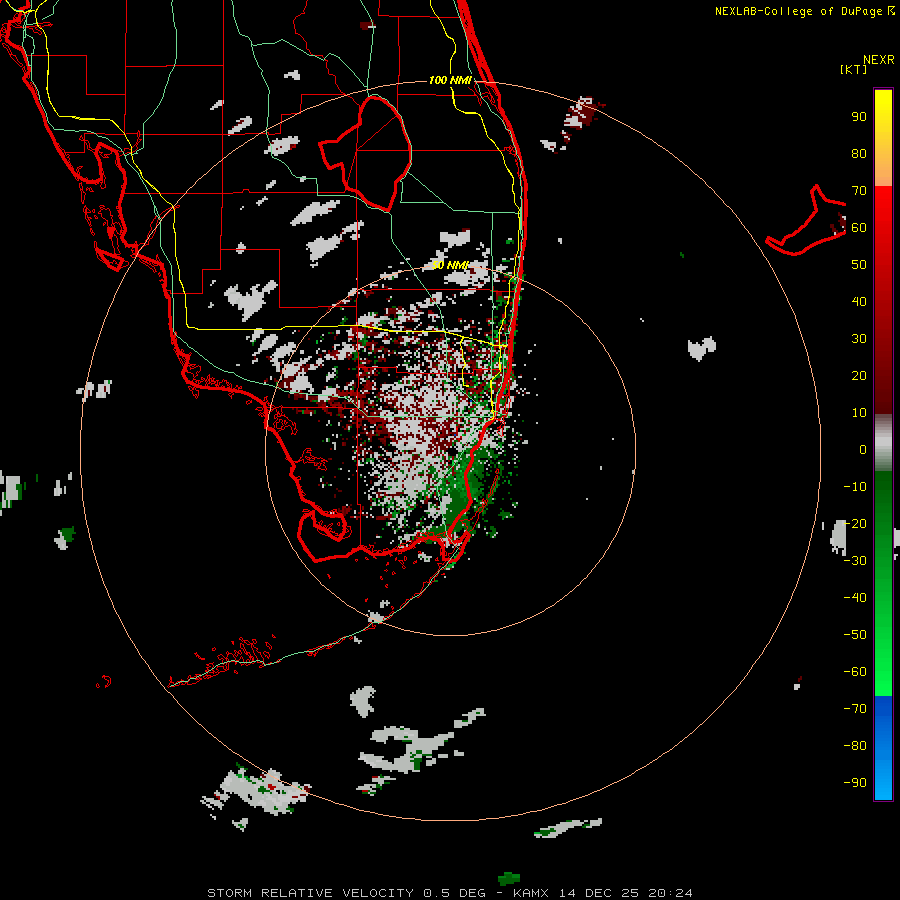Click the -60 knot scale value

855,672
